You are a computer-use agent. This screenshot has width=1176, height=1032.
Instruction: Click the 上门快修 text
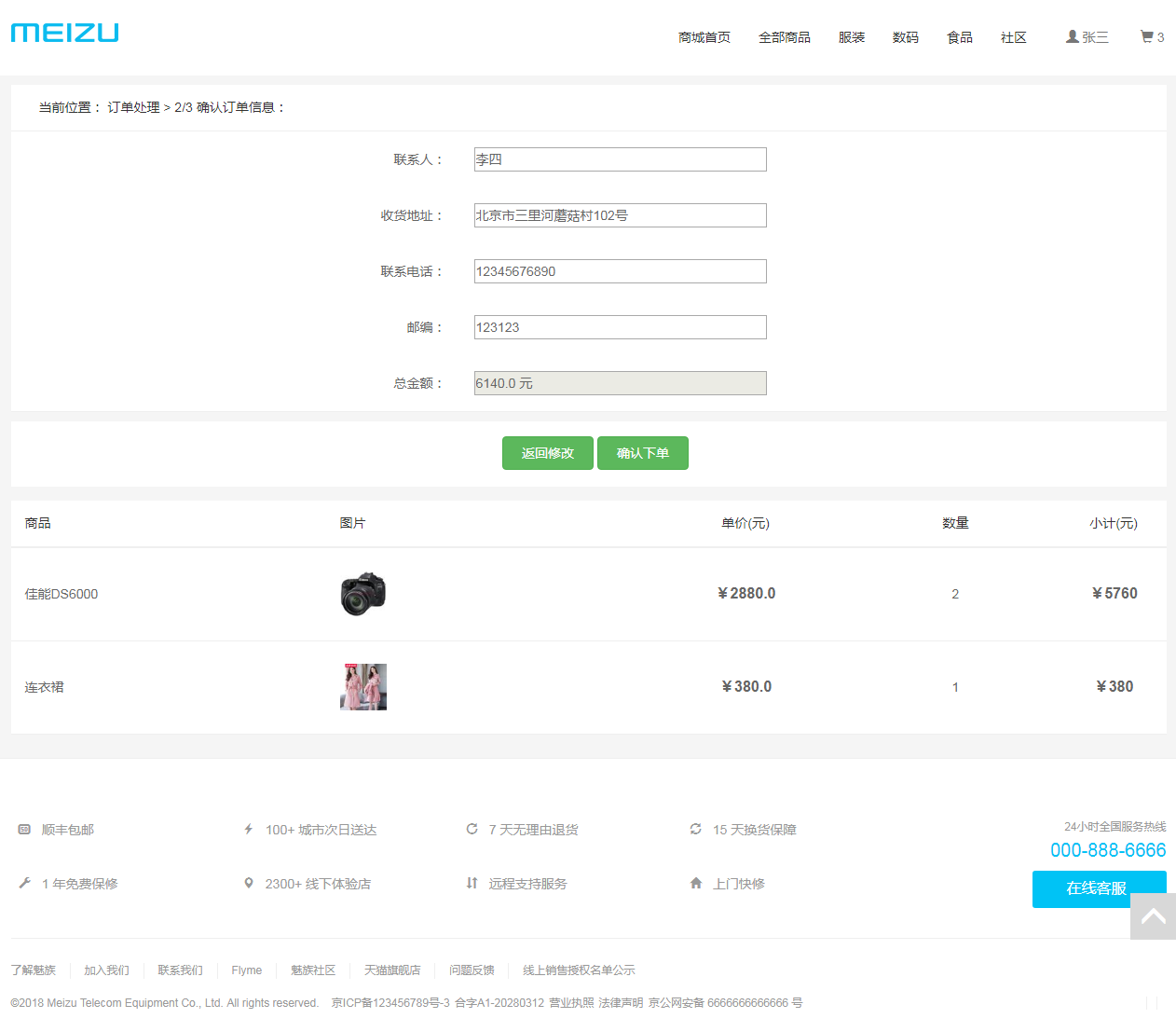point(739,884)
